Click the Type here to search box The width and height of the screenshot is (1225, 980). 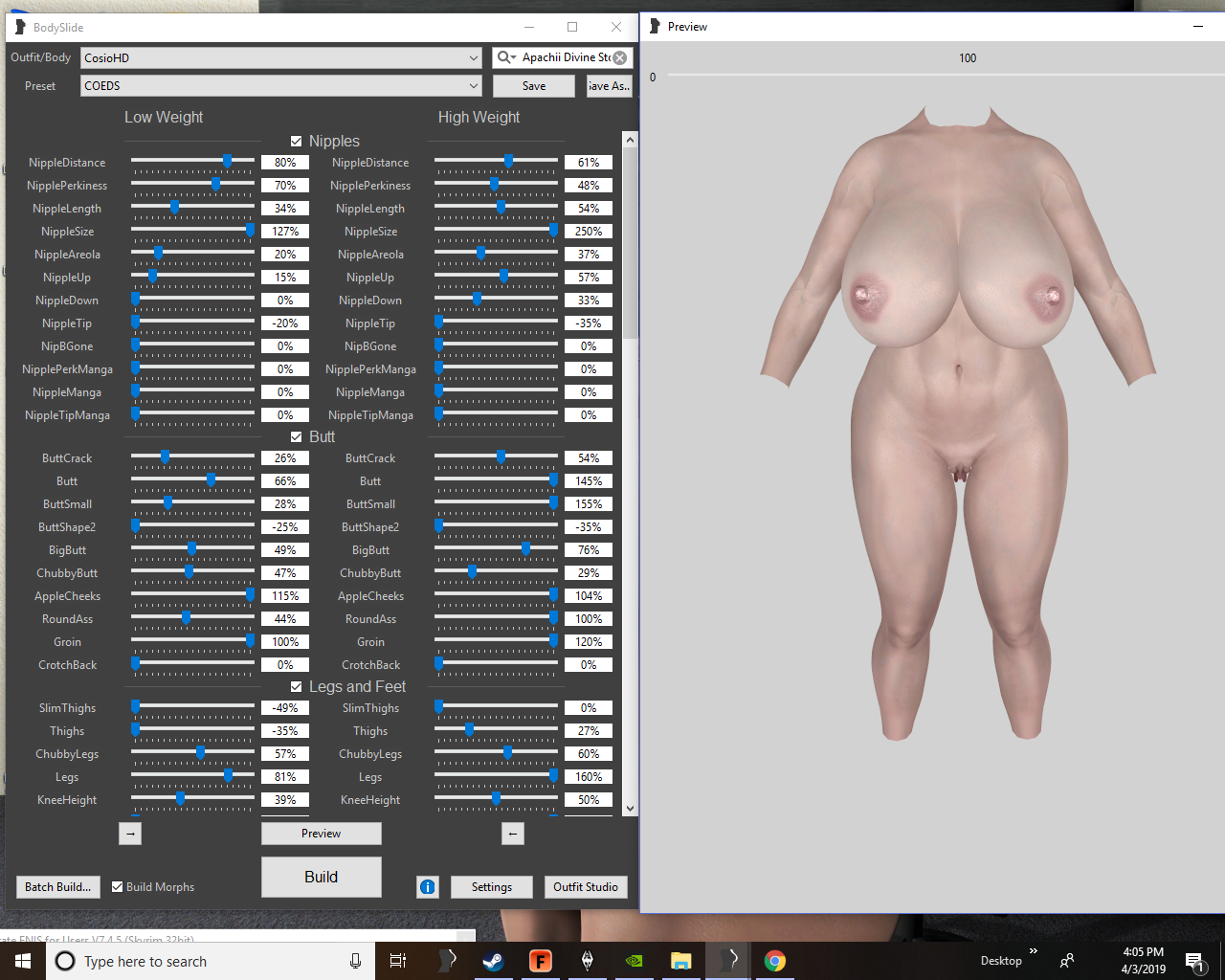coord(212,961)
